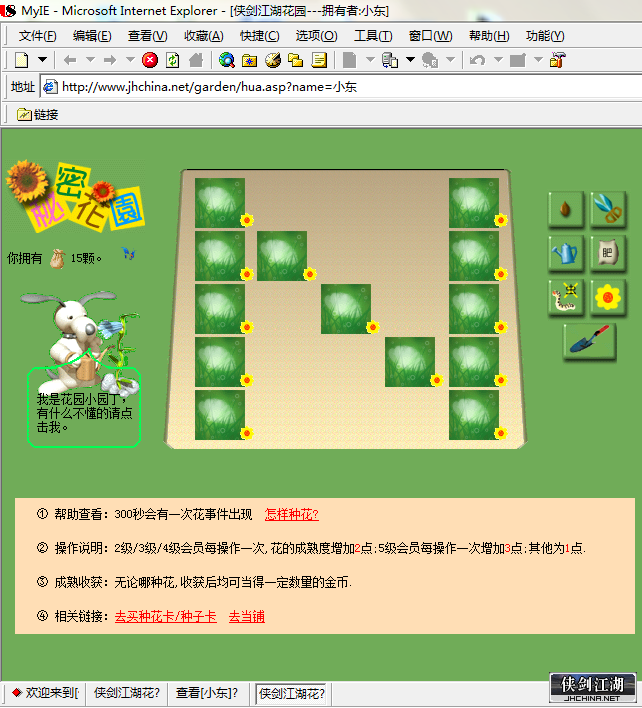Select the blue watering can tool
This screenshot has height=708, width=642.
(x=566, y=253)
